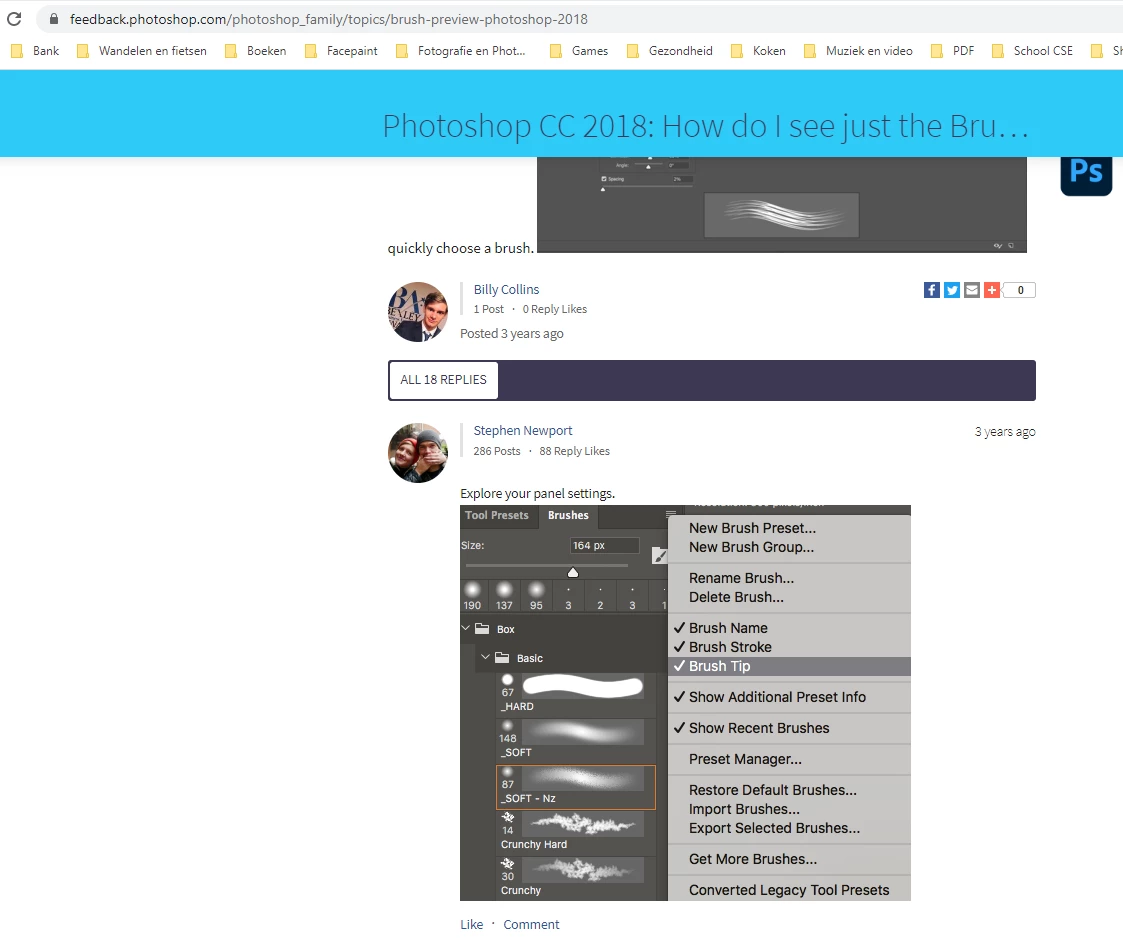Click the lock icon in address bar

pos(54,19)
